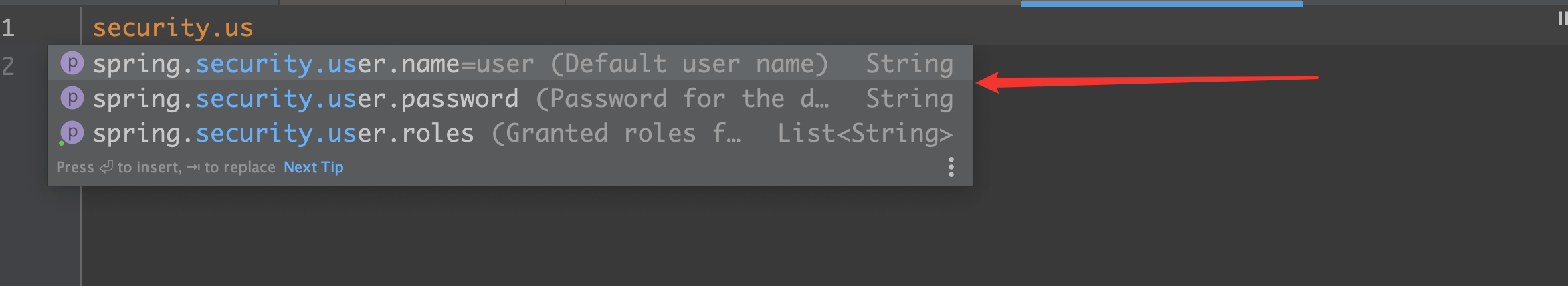Click line number 1 in the gutter
Image resolution: width=1568 pixels, height=286 pixels.
8,28
